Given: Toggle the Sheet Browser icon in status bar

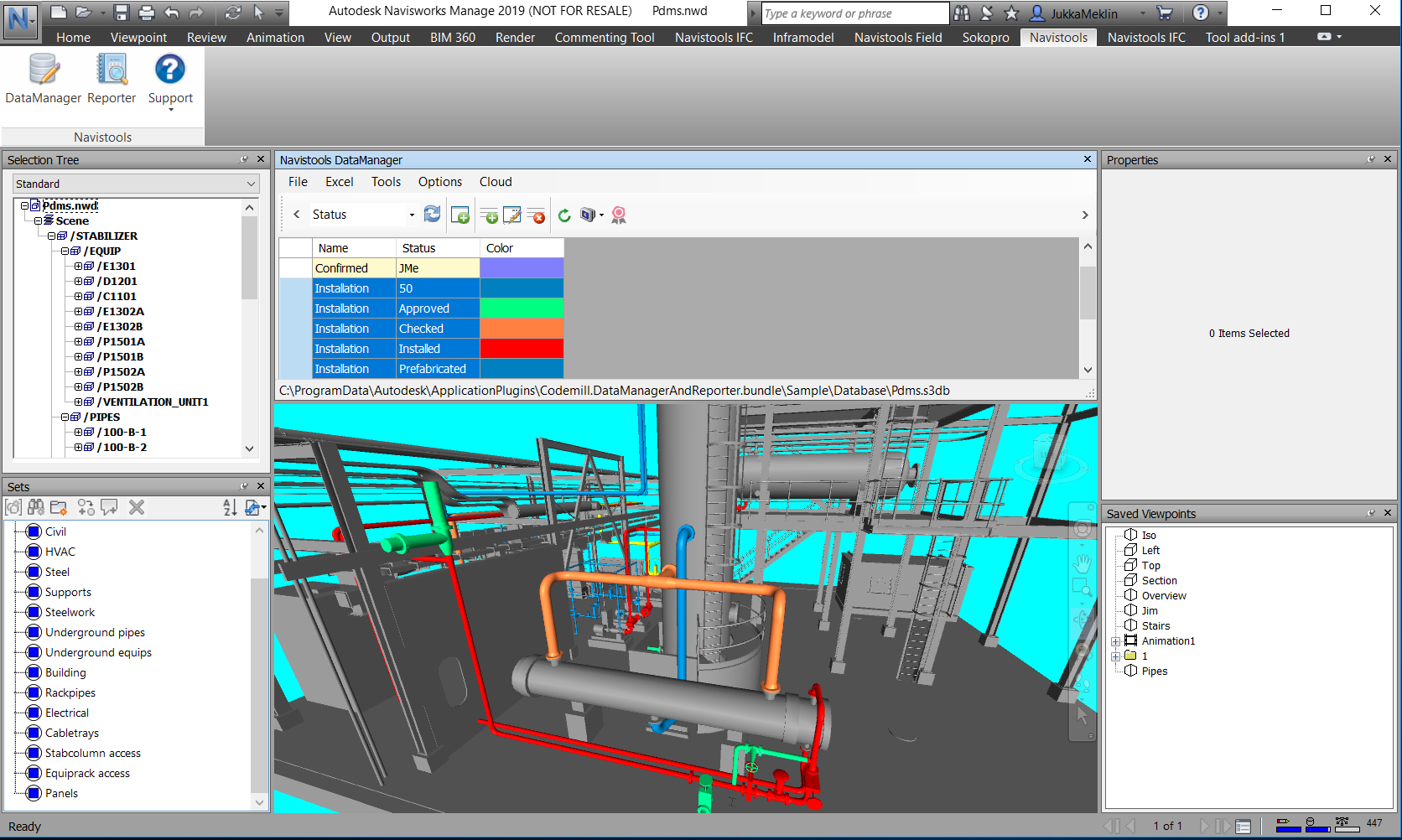Looking at the screenshot, I should coord(1244,827).
